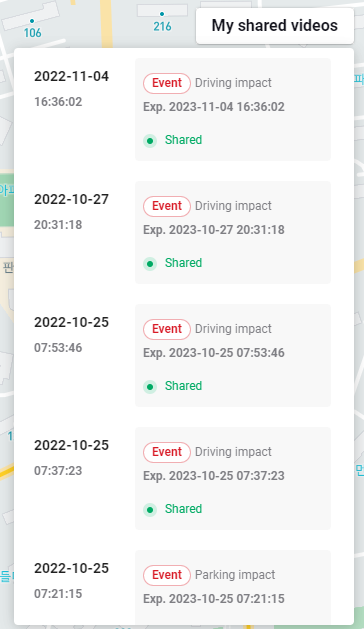Open shared video card expiring 2023-11-04 16:36:02
Image resolution: width=364 pixels, height=629 pixels.
pos(233,110)
